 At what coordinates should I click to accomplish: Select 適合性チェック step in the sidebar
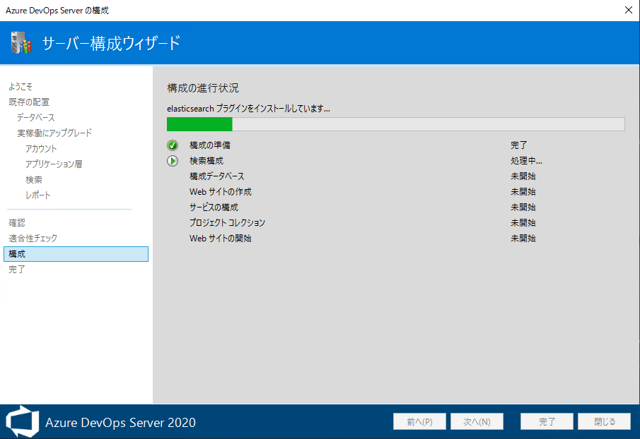pos(33,238)
